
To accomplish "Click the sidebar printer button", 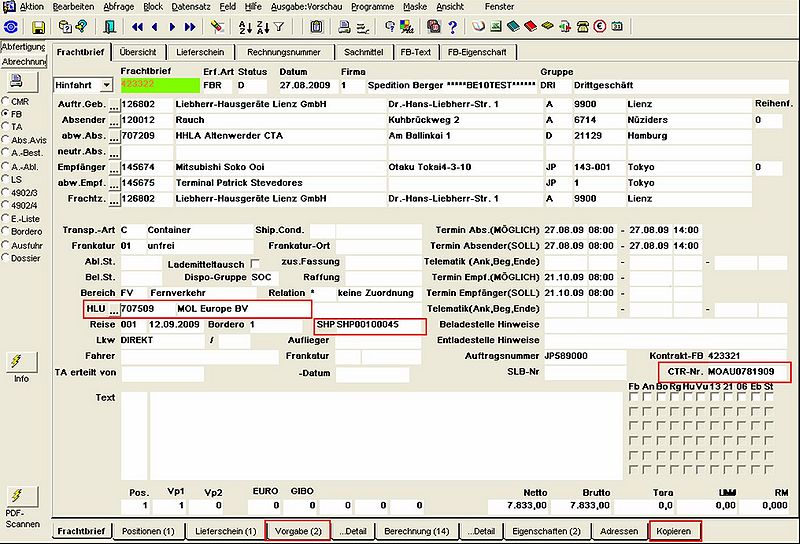I will [21, 81].
